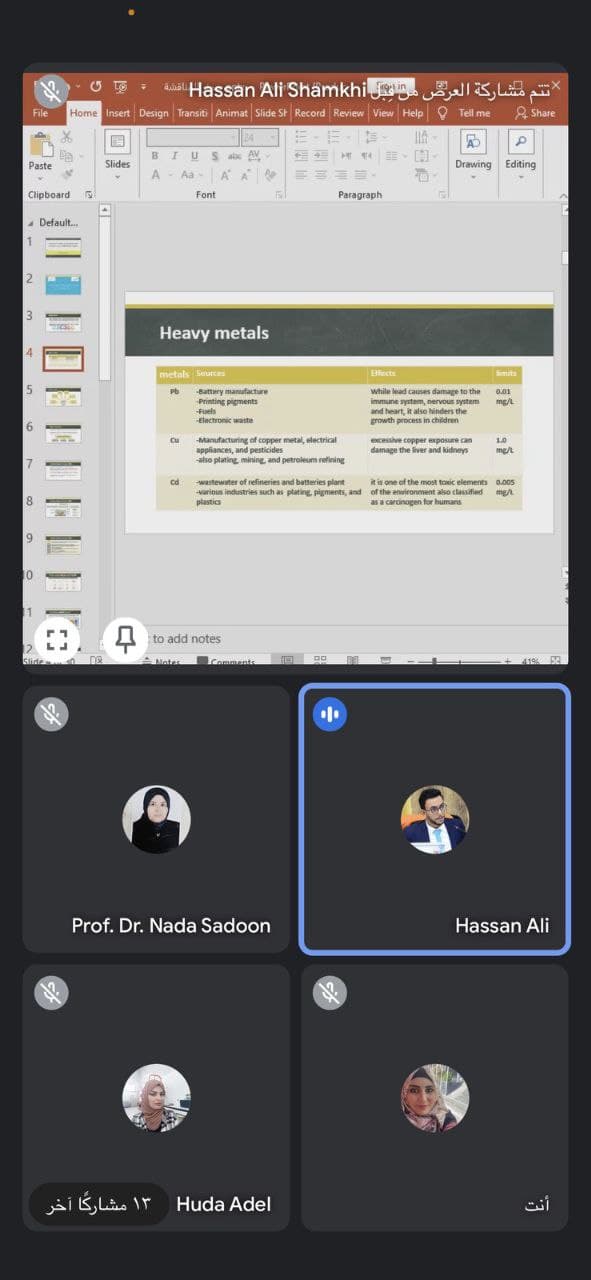Tap the muted mic icon on Nada Sadoon's tile
591x1280 pixels.
point(51,714)
